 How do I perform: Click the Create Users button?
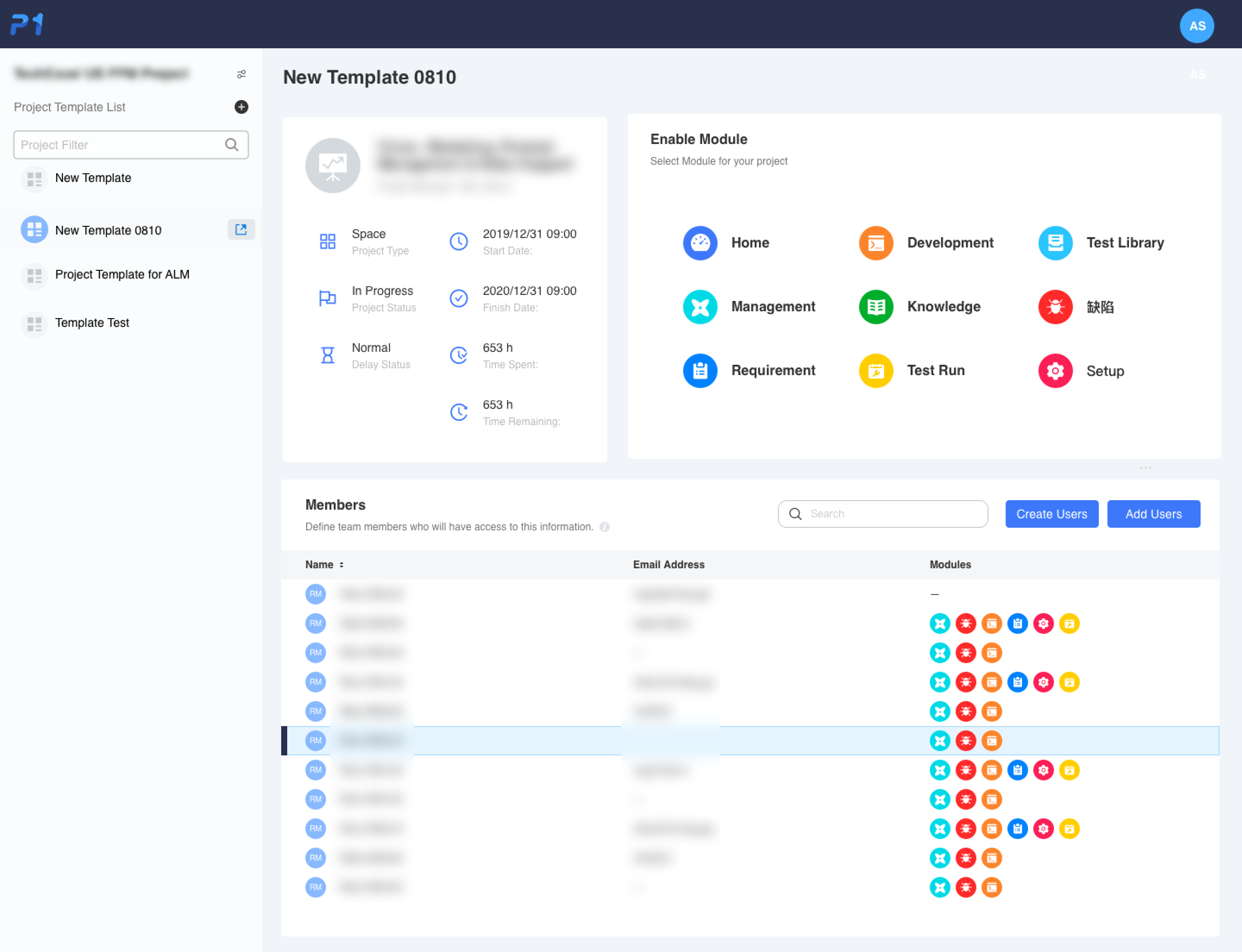click(1051, 514)
